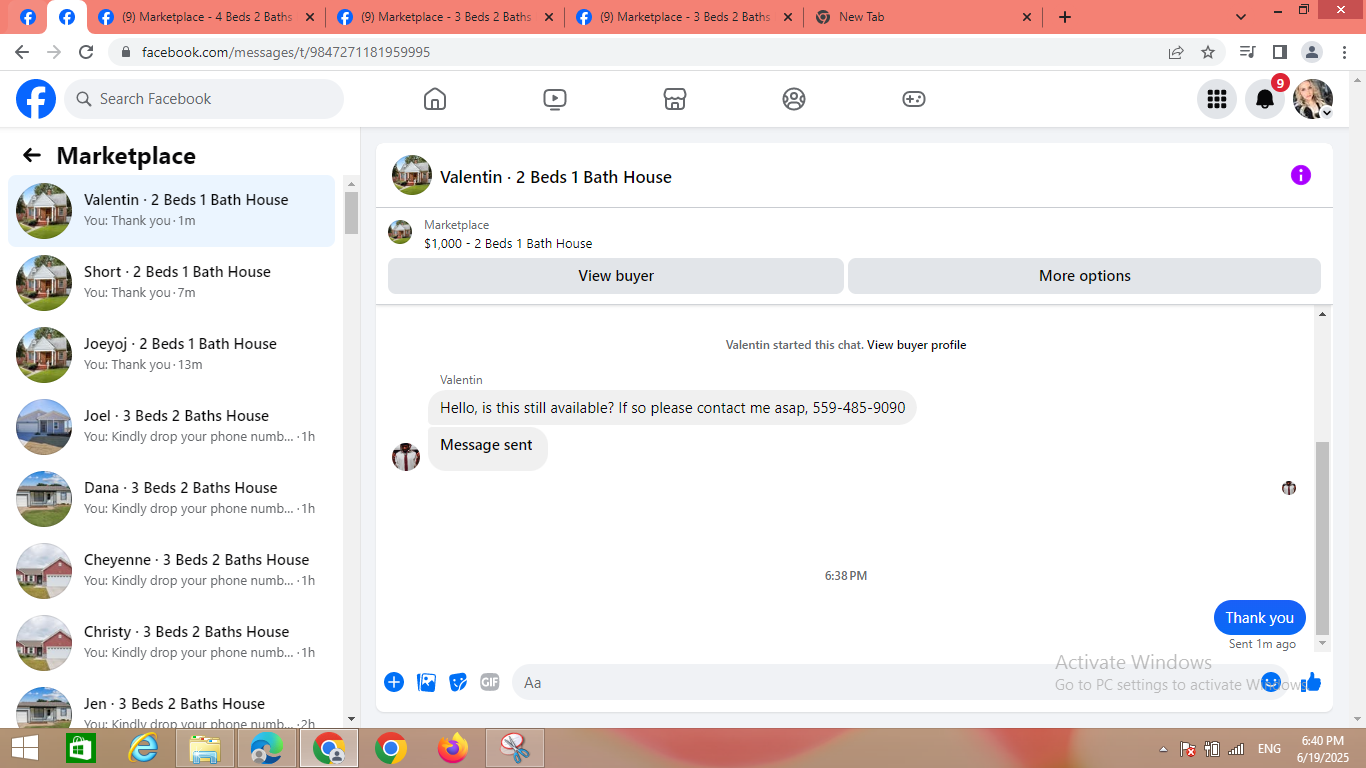Click the Search Facebook field

click(204, 99)
